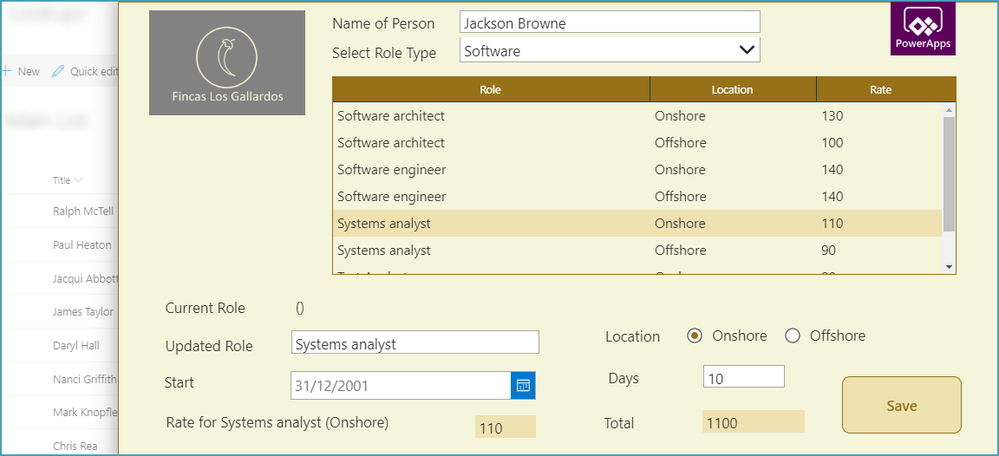Click the Save button
The height and width of the screenshot is (456, 999).
pyautogui.click(x=901, y=405)
